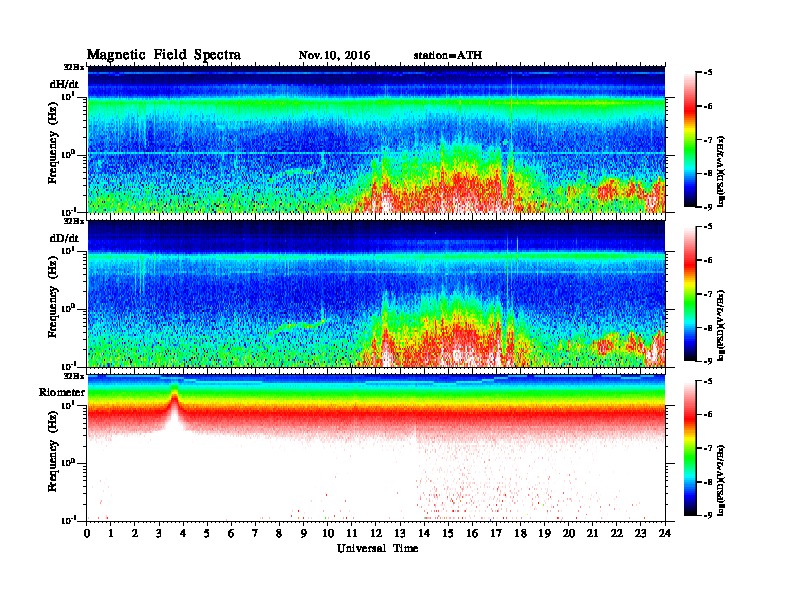Viewport: 792px width, 612px height.
Task: Click the "-8" value on Riometer color scale
Action: [708, 482]
